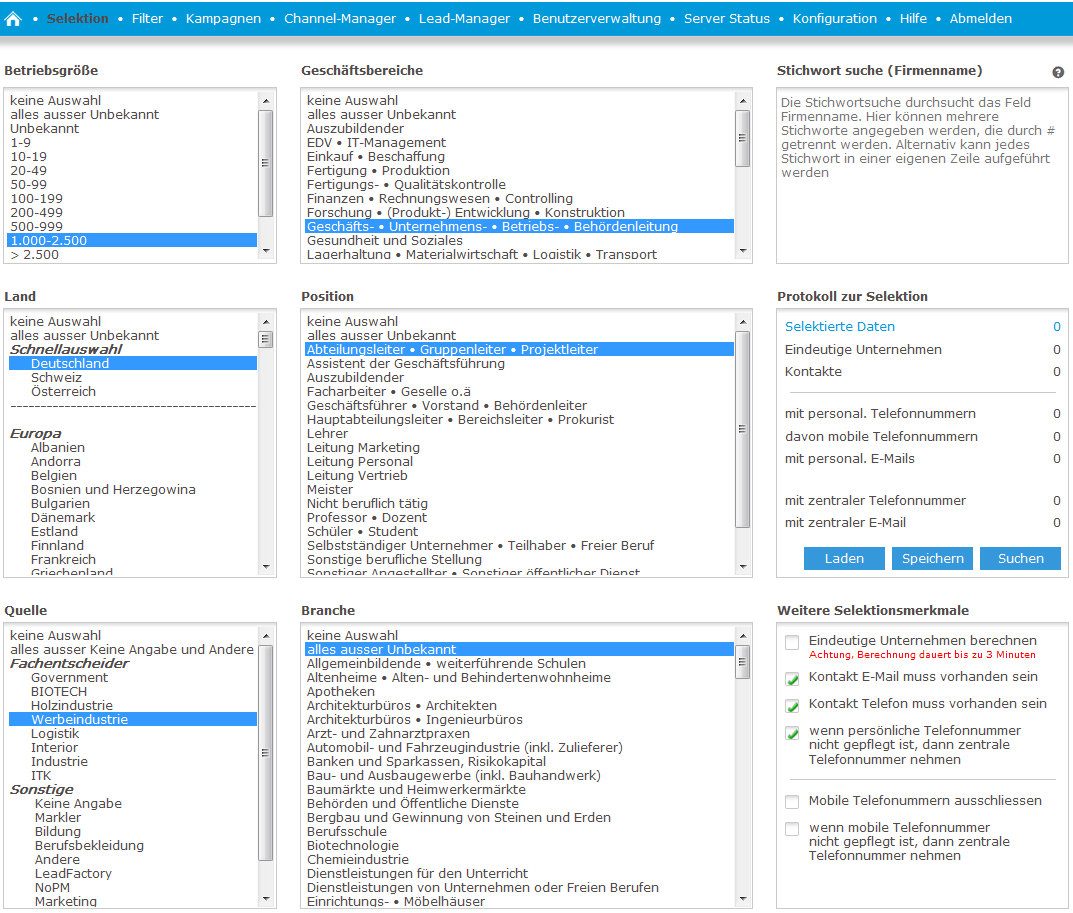Select Assistent der Geschäftsführung position
The height and width of the screenshot is (913, 1073).
pos(519,363)
